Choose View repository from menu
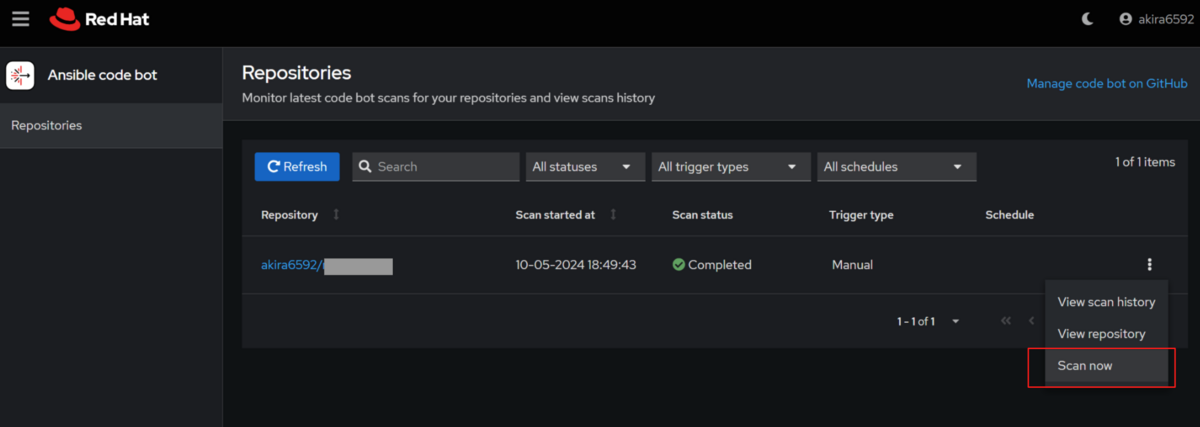 tap(1101, 334)
